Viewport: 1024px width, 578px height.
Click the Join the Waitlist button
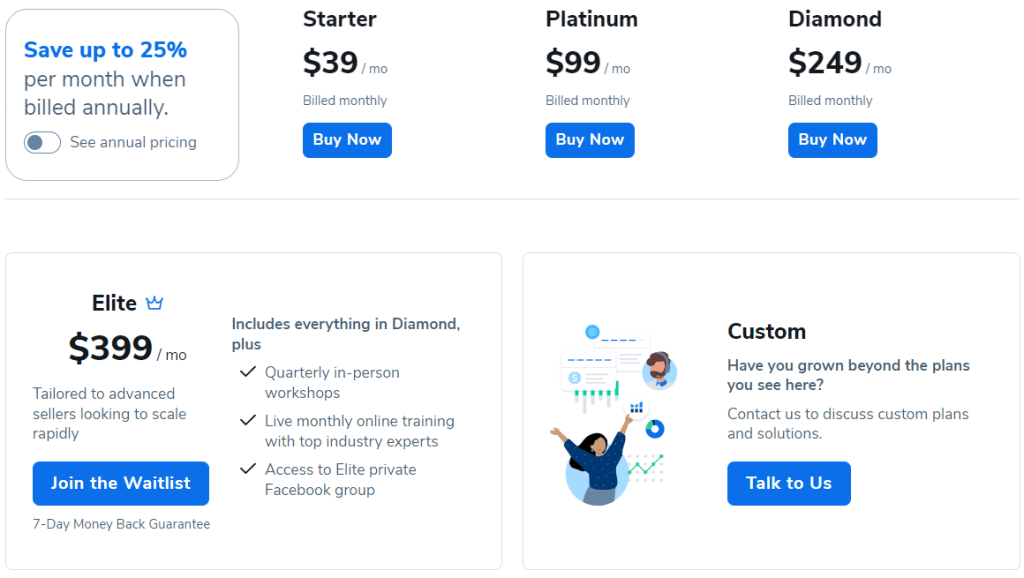tap(121, 483)
